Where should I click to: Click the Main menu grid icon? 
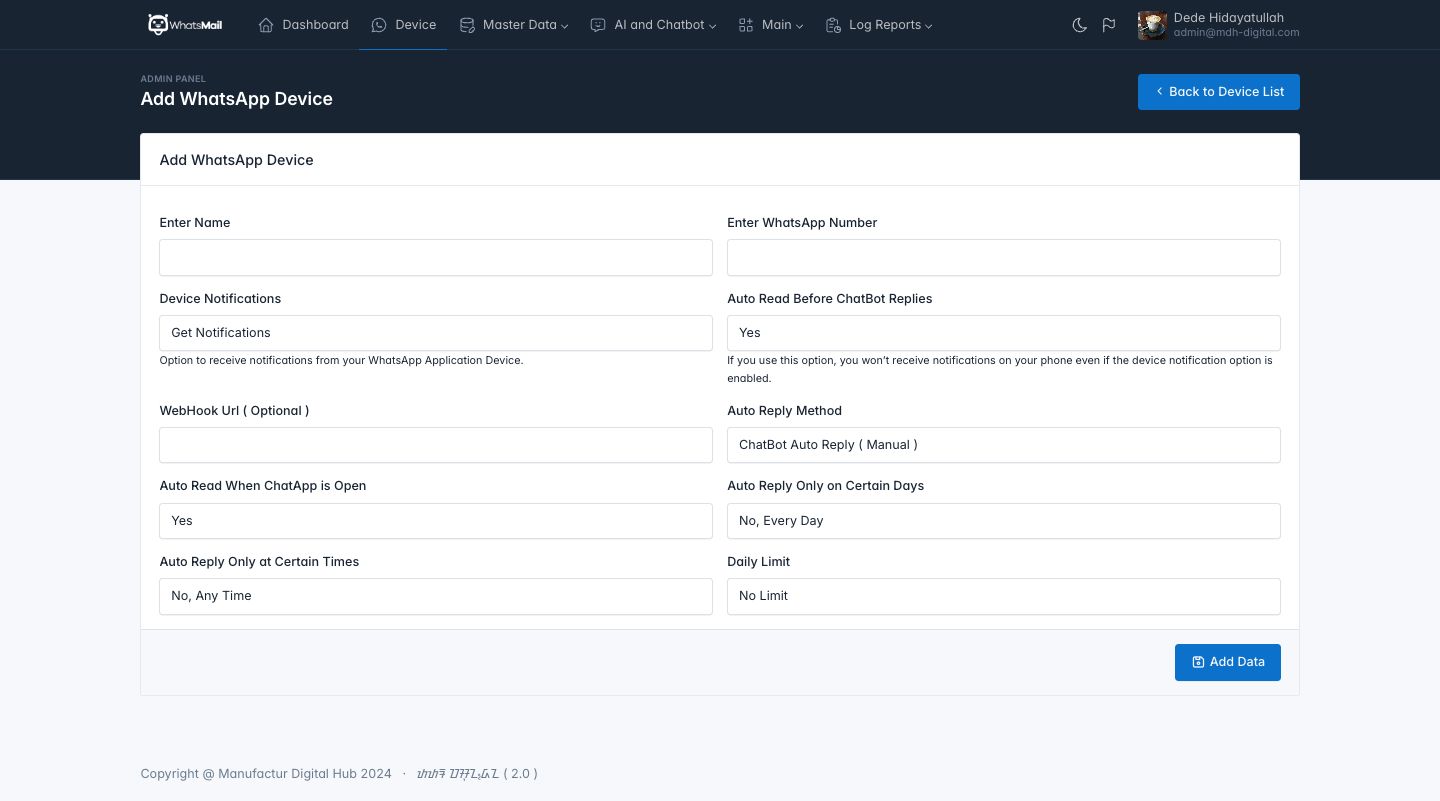[746, 25]
